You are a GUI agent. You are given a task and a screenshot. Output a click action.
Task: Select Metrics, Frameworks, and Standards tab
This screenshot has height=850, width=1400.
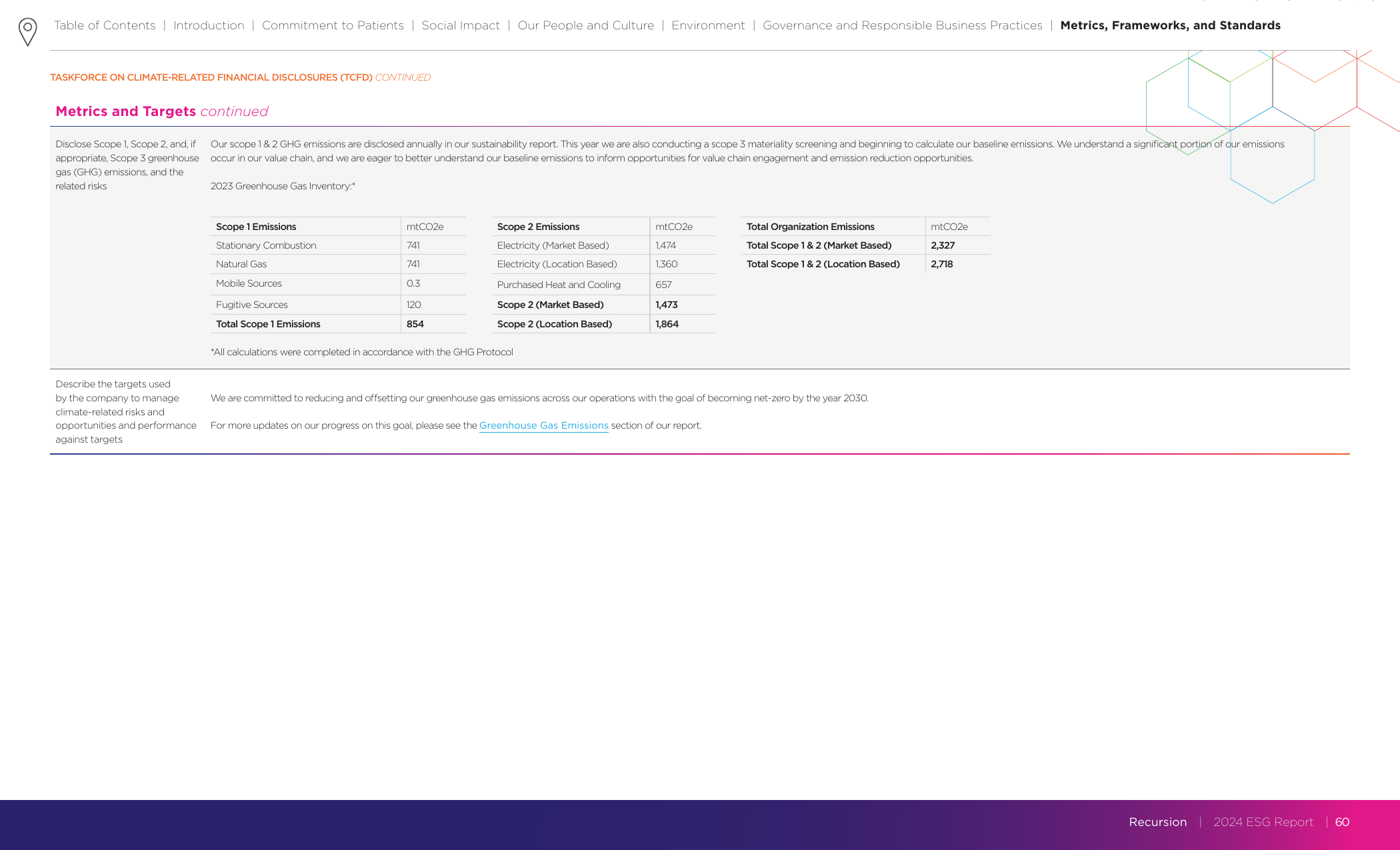[x=1170, y=25]
